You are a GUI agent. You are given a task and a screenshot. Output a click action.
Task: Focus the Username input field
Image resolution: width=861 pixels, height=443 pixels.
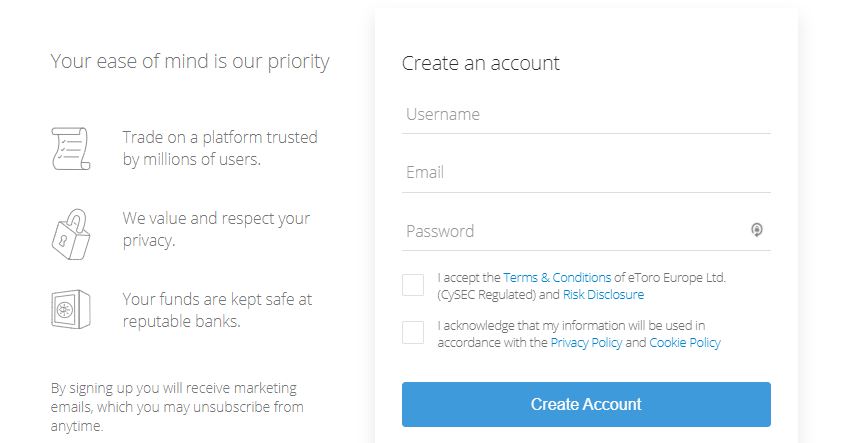tap(586, 115)
